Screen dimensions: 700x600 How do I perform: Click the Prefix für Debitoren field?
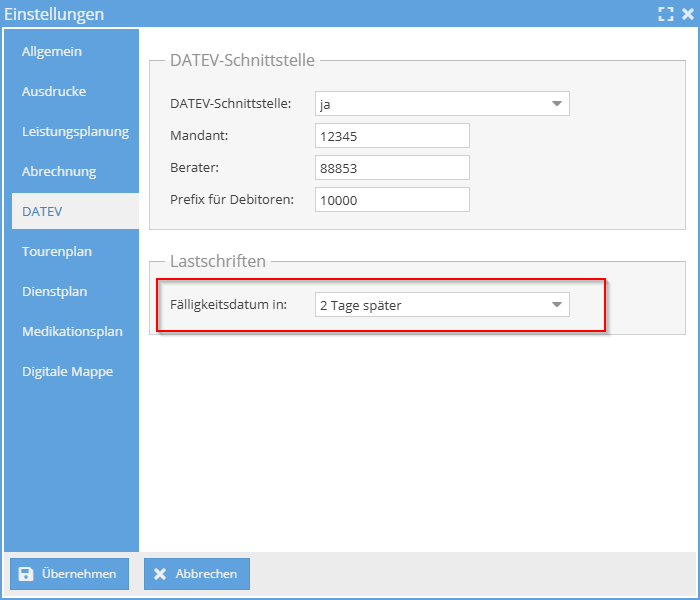click(392, 200)
